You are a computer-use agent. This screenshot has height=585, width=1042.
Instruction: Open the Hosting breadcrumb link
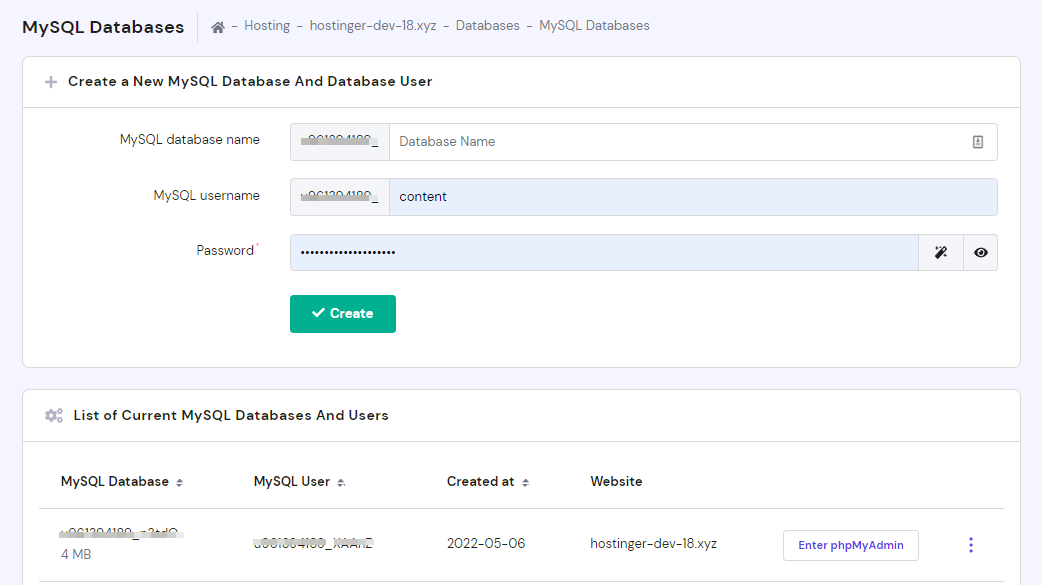[x=267, y=26]
